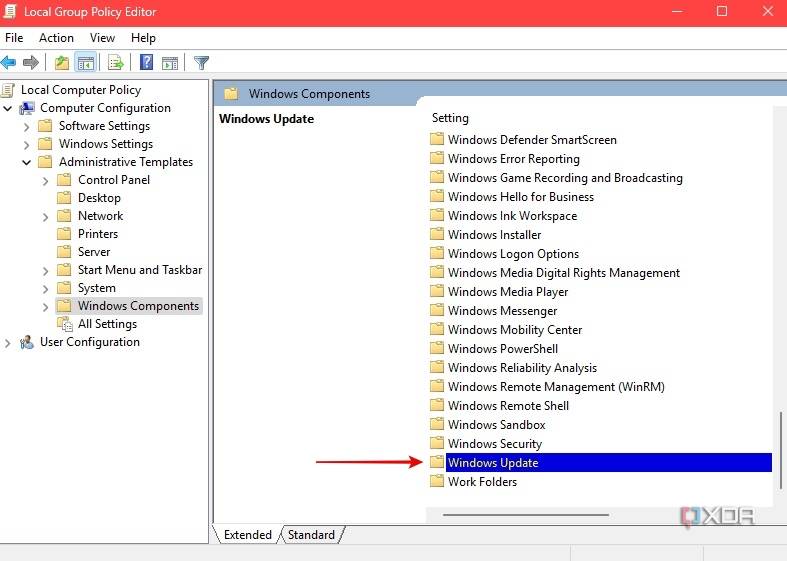Screen dimensions: 787x561
Task: Select Desktop in the tree
Action: click(99, 198)
